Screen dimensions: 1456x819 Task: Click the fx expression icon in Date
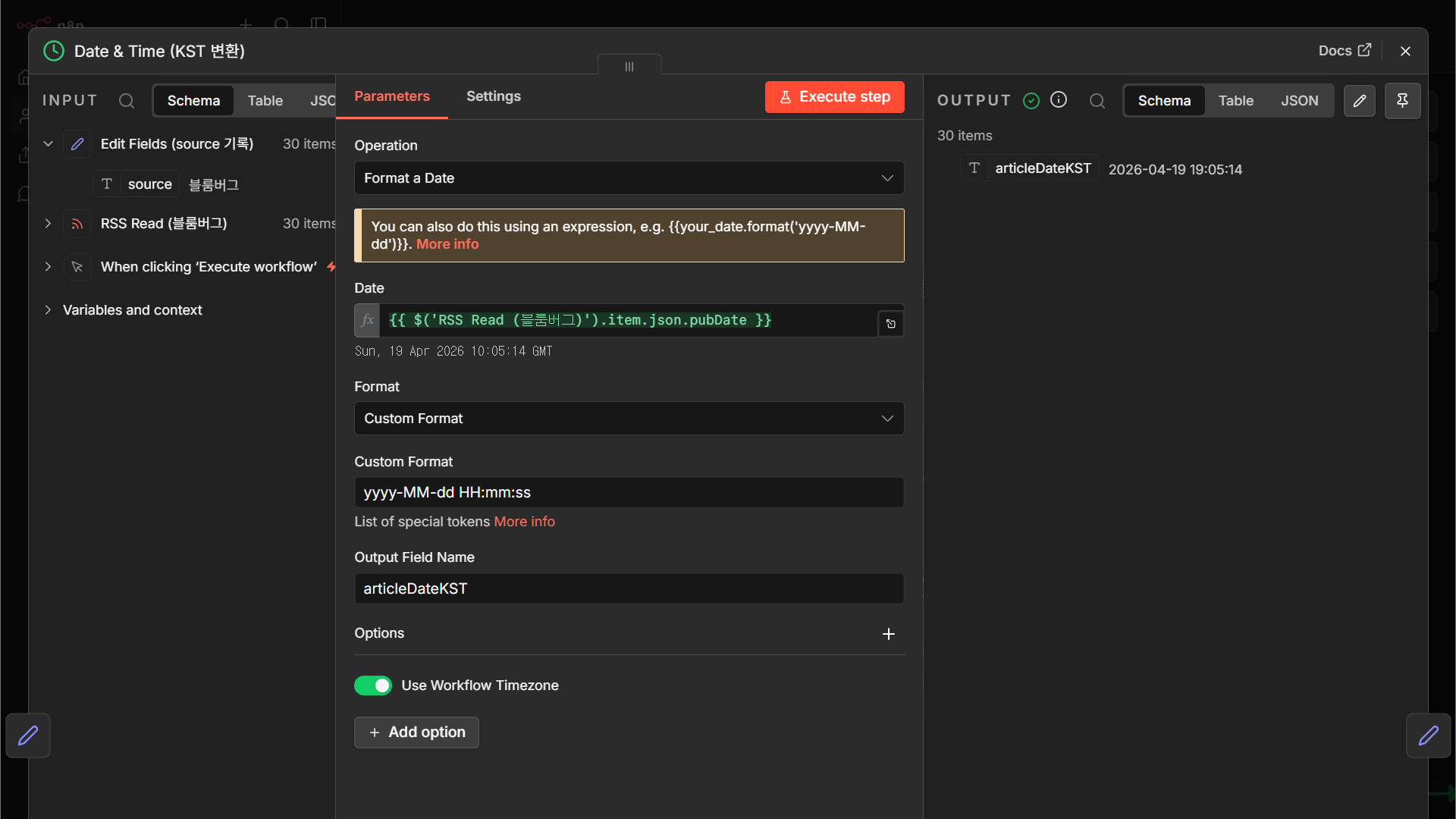pos(368,320)
